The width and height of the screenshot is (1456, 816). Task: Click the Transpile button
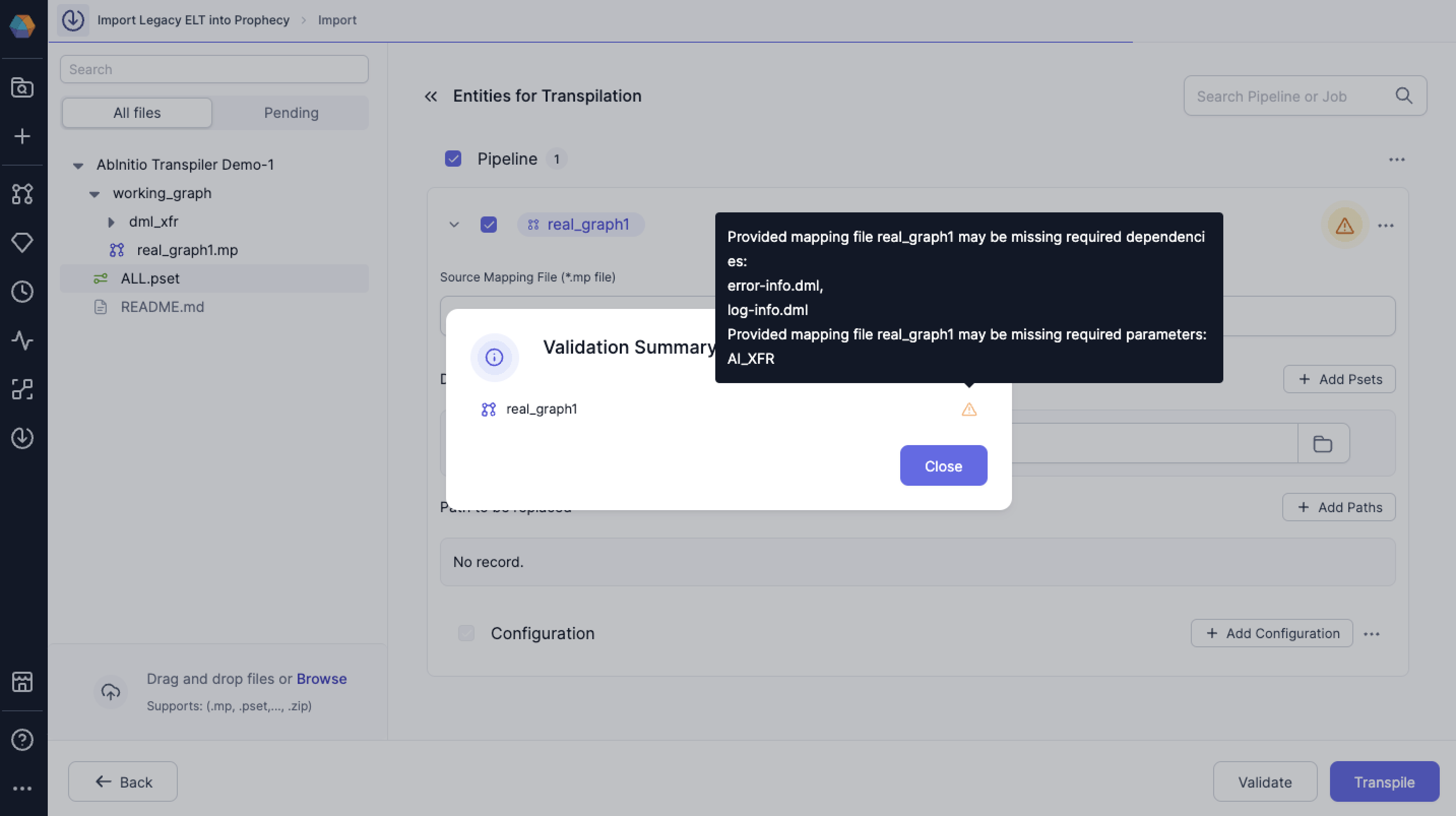(x=1384, y=781)
